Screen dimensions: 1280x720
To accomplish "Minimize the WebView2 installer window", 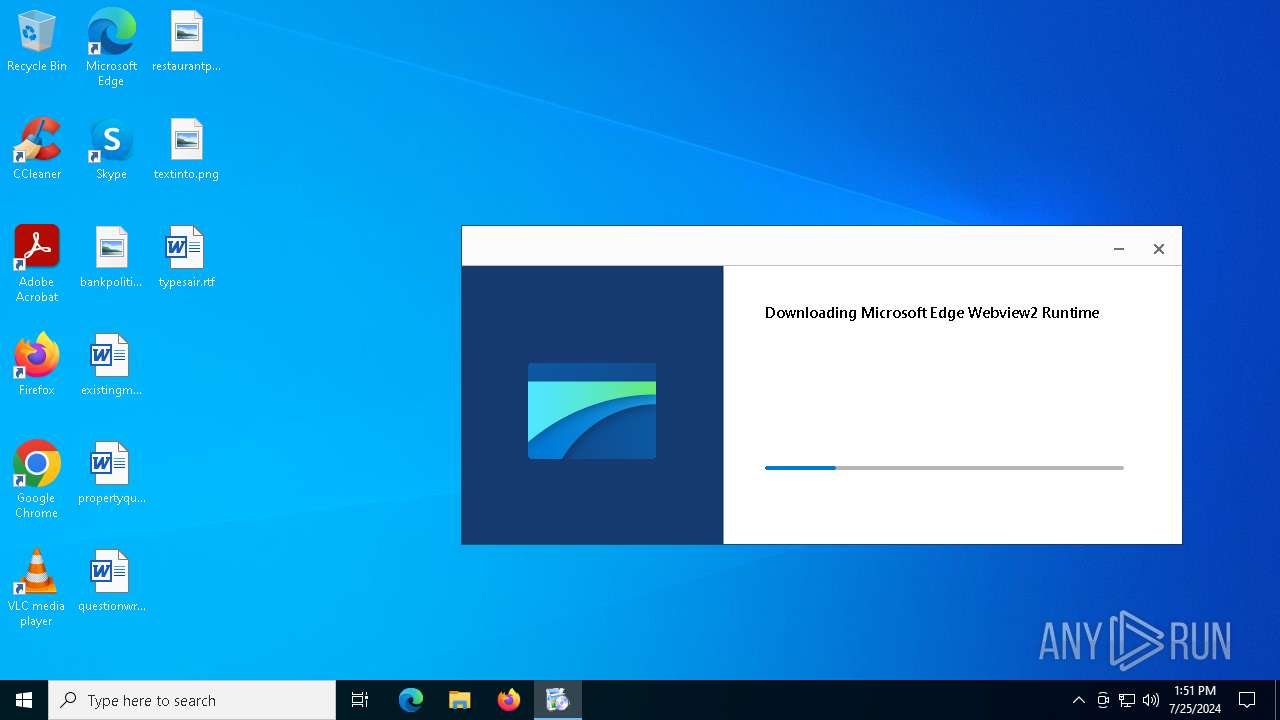I will point(1119,249).
